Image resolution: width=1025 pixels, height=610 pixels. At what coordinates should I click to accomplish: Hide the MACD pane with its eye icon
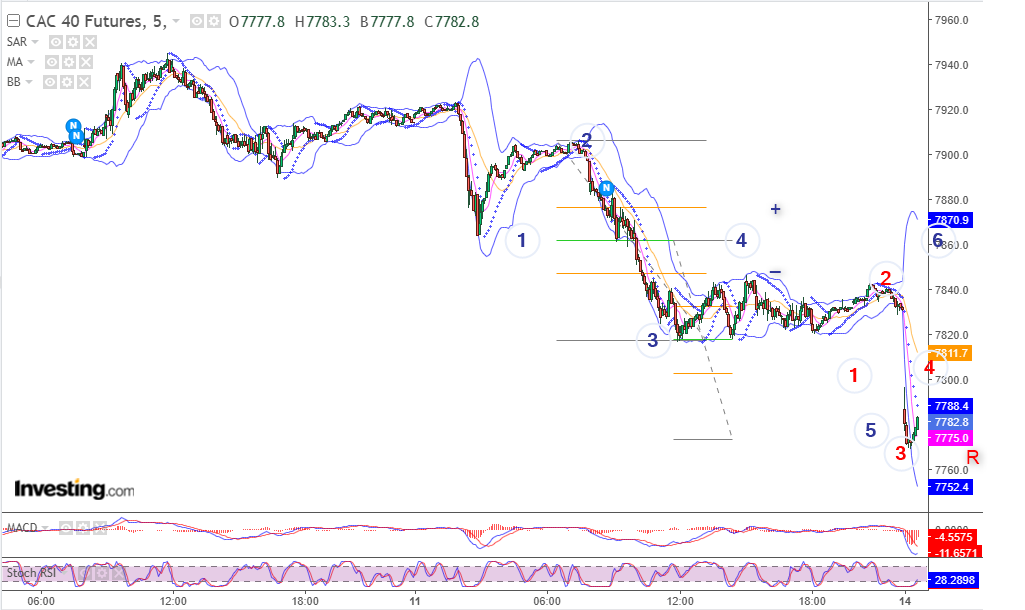pyautogui.click(x=65, y=528)
